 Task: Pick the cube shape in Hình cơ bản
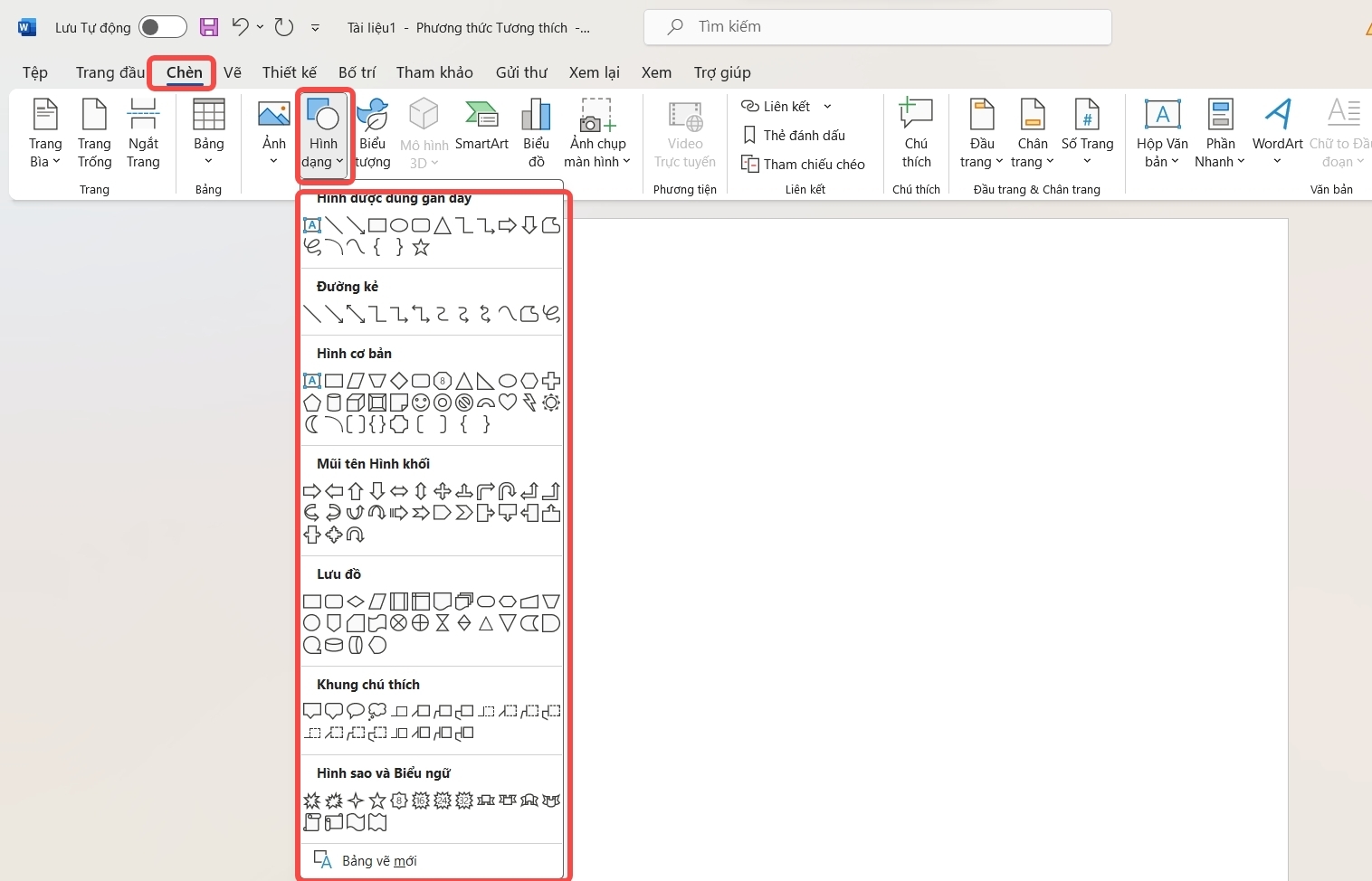pyautogui.click(x=356, y=403)
